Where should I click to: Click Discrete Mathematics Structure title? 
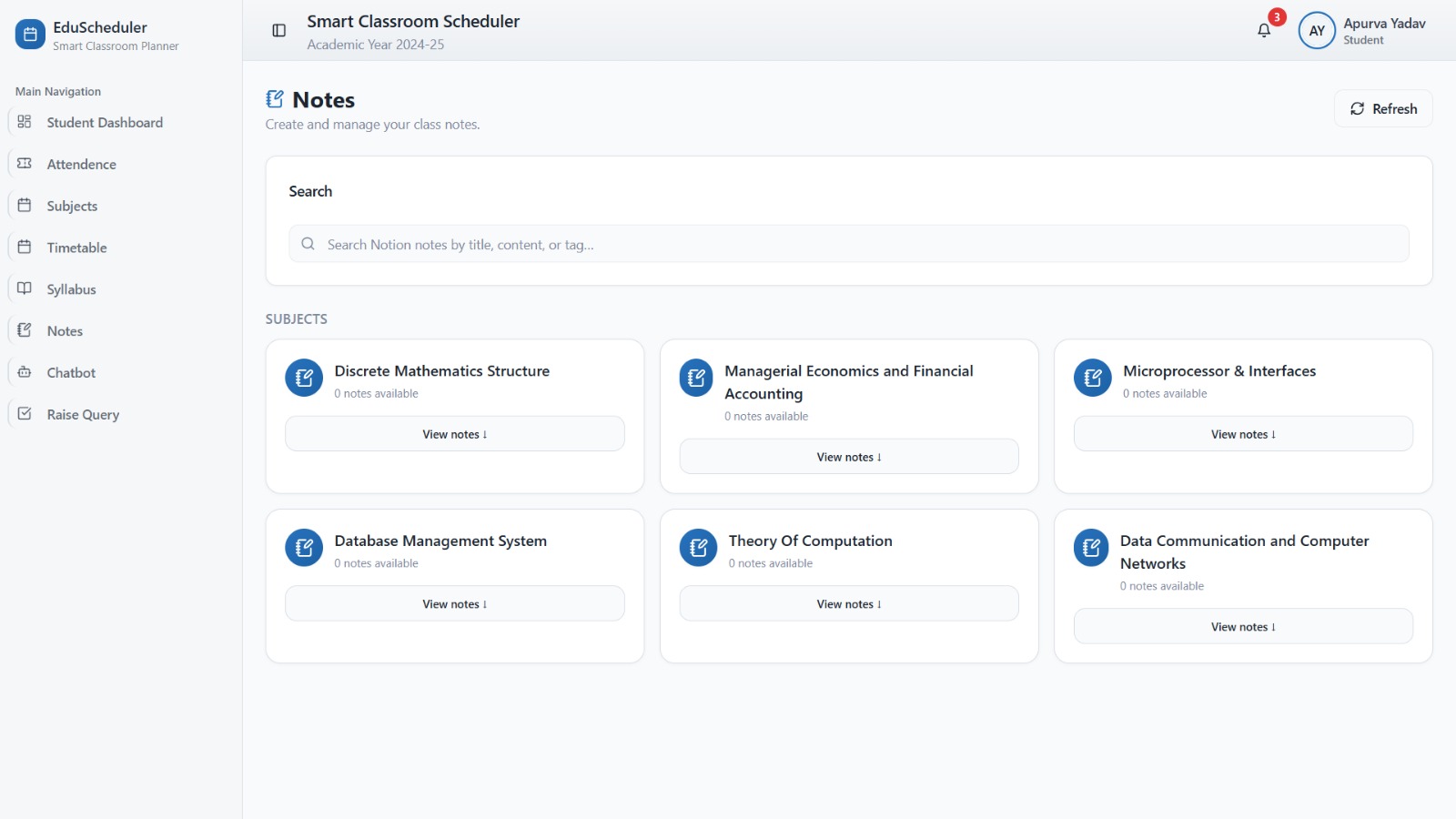442,371
